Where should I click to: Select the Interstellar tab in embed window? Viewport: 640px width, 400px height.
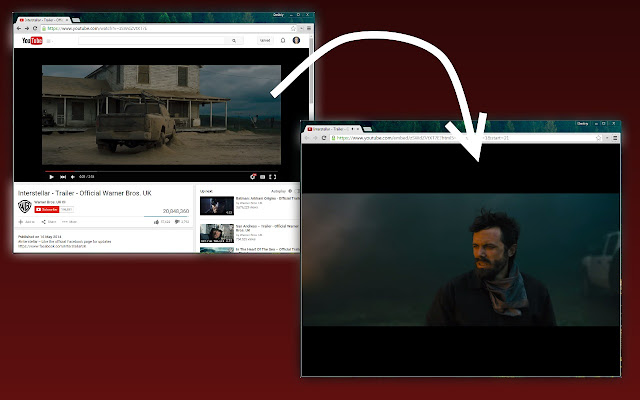333,129
